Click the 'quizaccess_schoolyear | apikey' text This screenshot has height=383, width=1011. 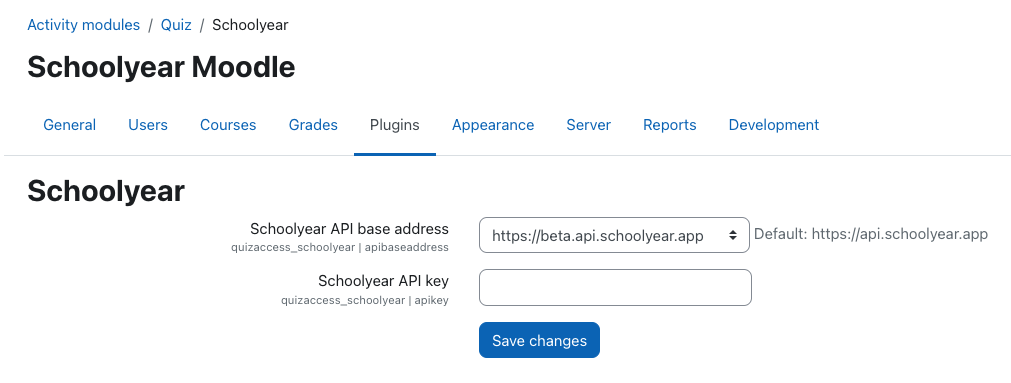365,300
